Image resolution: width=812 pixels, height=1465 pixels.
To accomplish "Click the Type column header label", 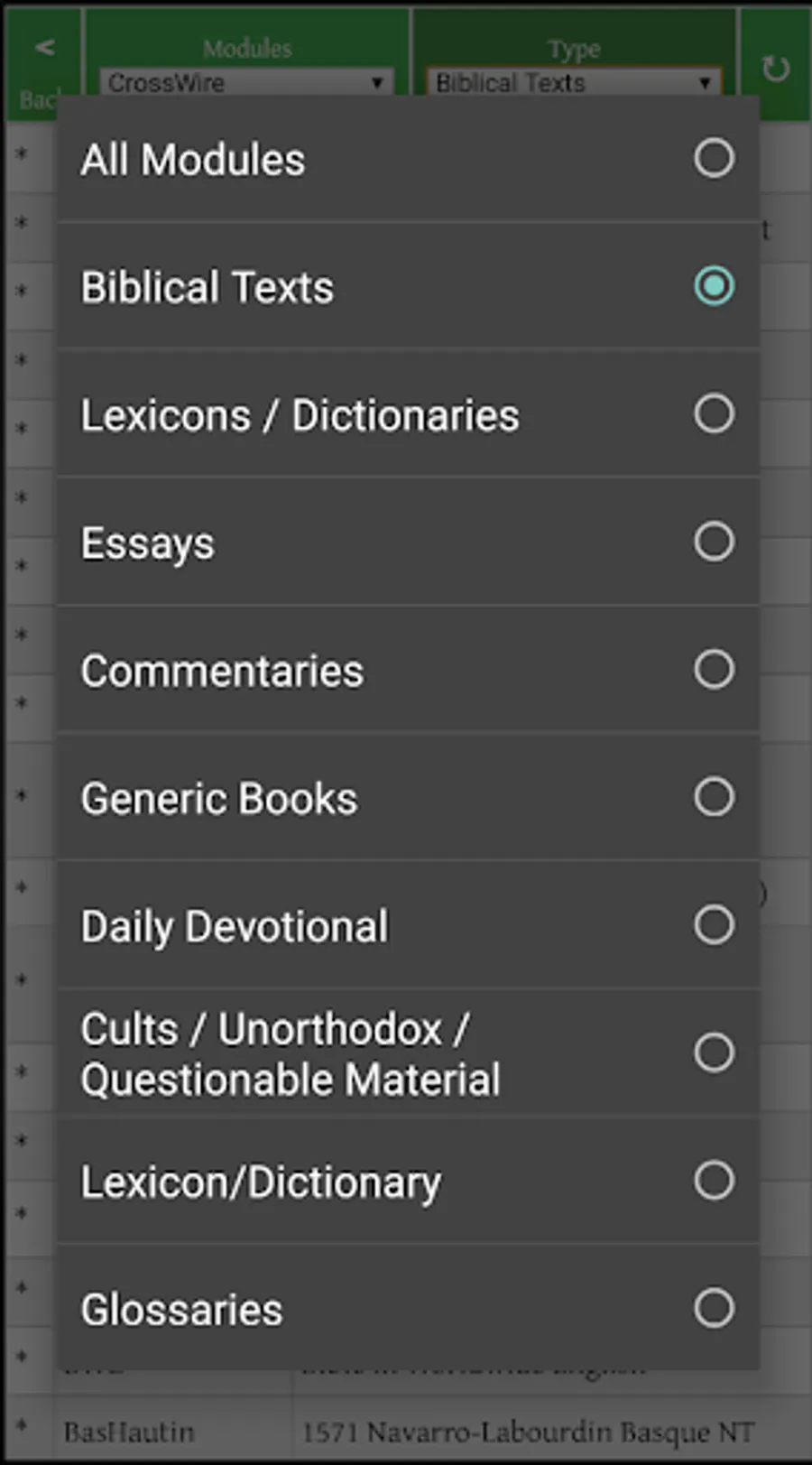I will [574, 48].
